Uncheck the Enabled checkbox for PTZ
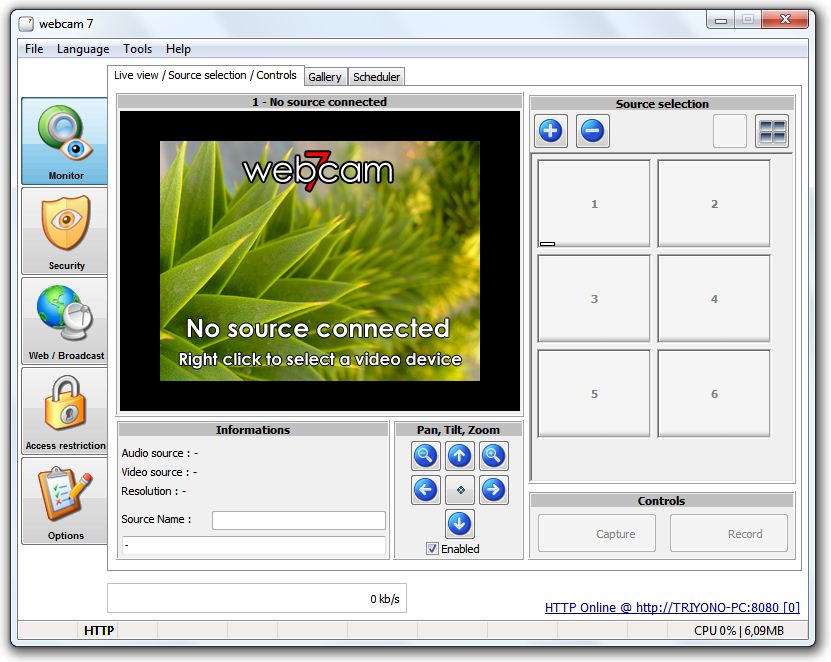 [x=432, y=549]
